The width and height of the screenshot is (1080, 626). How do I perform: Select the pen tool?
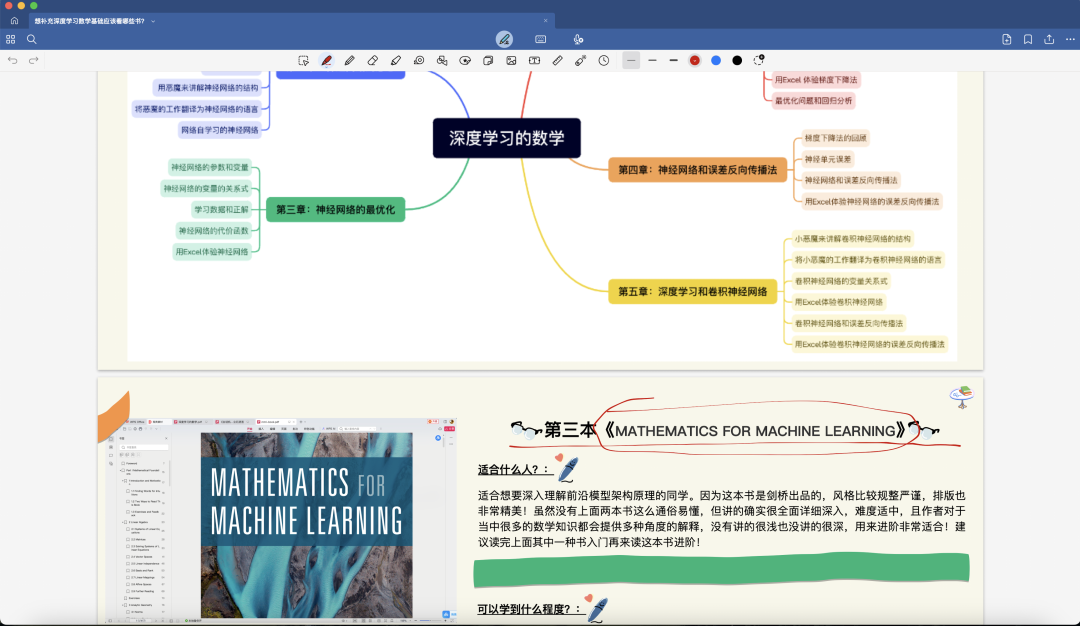pos(326,61)
